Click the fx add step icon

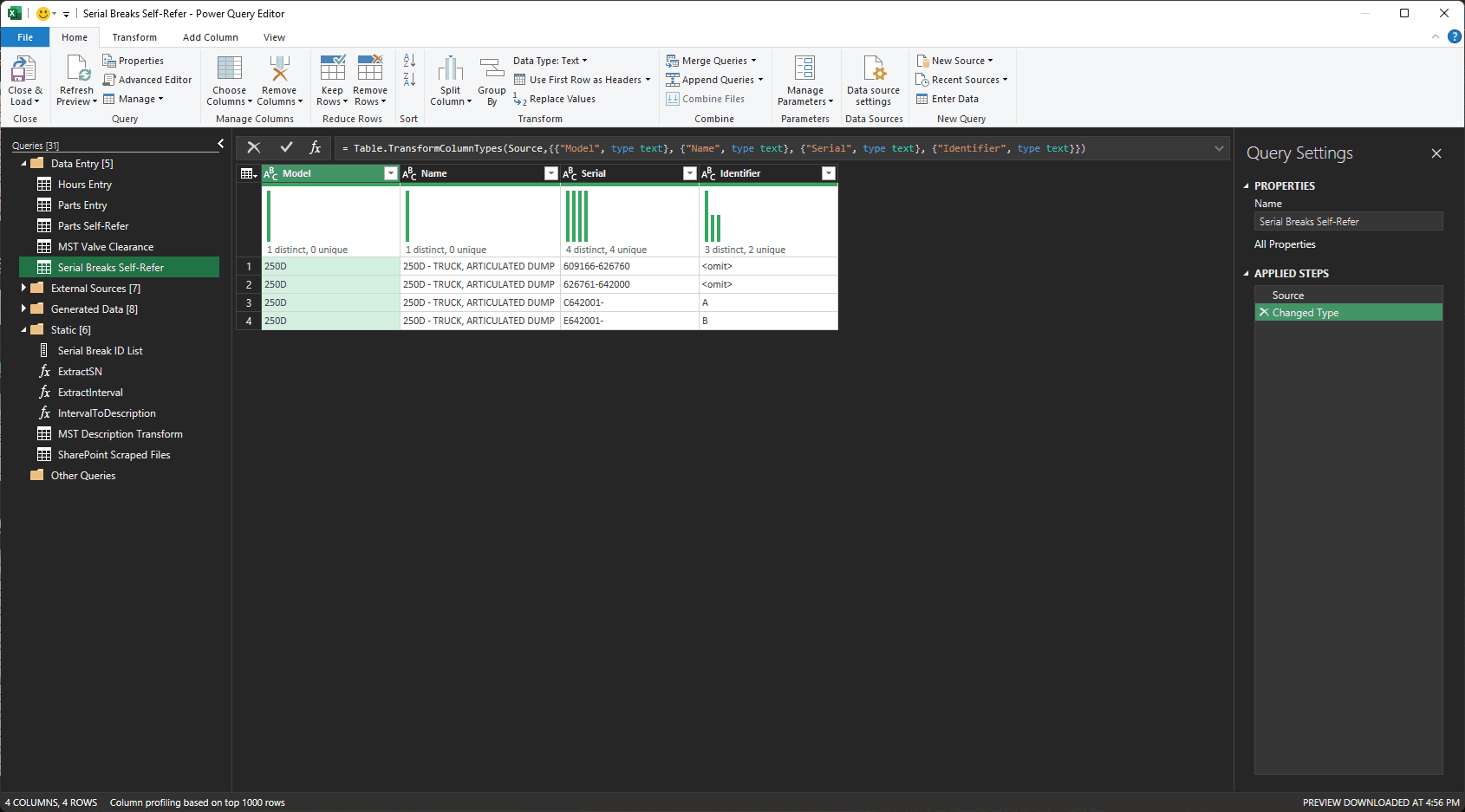coord(316,148)
